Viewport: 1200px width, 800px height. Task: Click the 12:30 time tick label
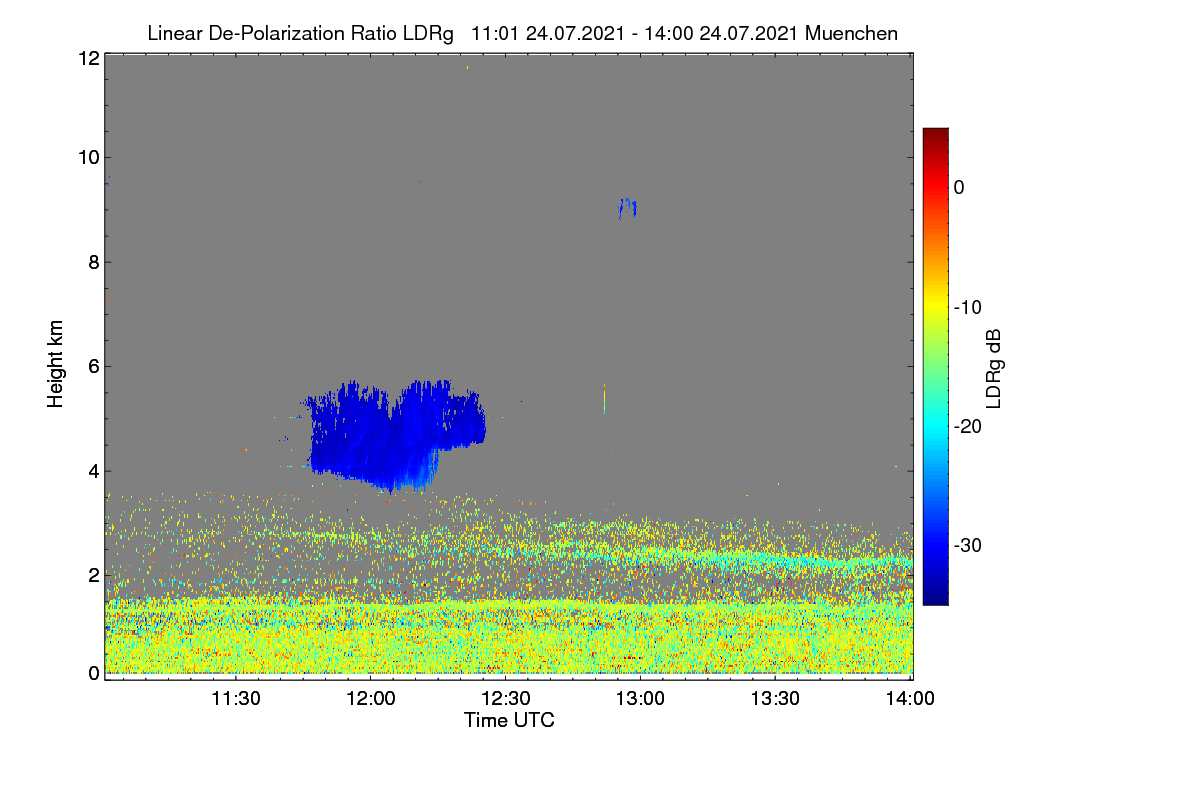click(505, 699)
